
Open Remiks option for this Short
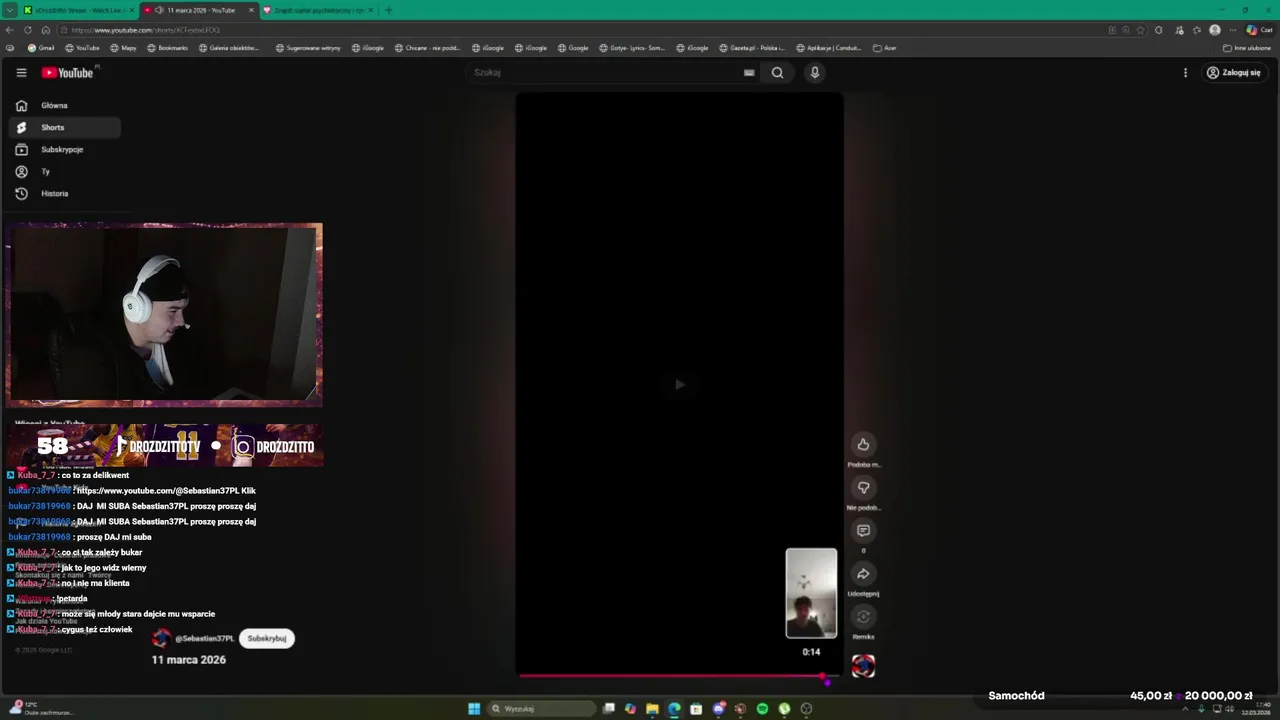pyautogui.click(x=863, y=616)
